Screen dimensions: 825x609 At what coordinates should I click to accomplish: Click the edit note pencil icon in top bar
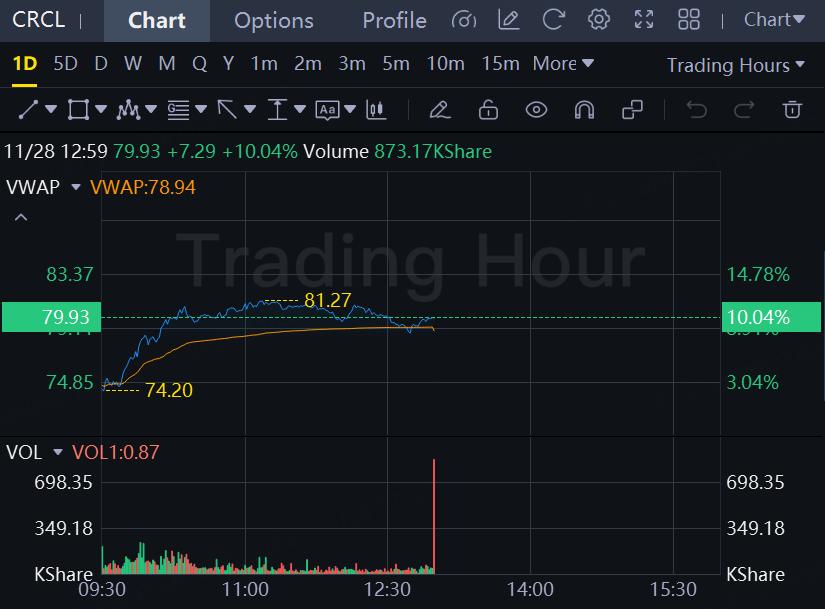(508, 20)
